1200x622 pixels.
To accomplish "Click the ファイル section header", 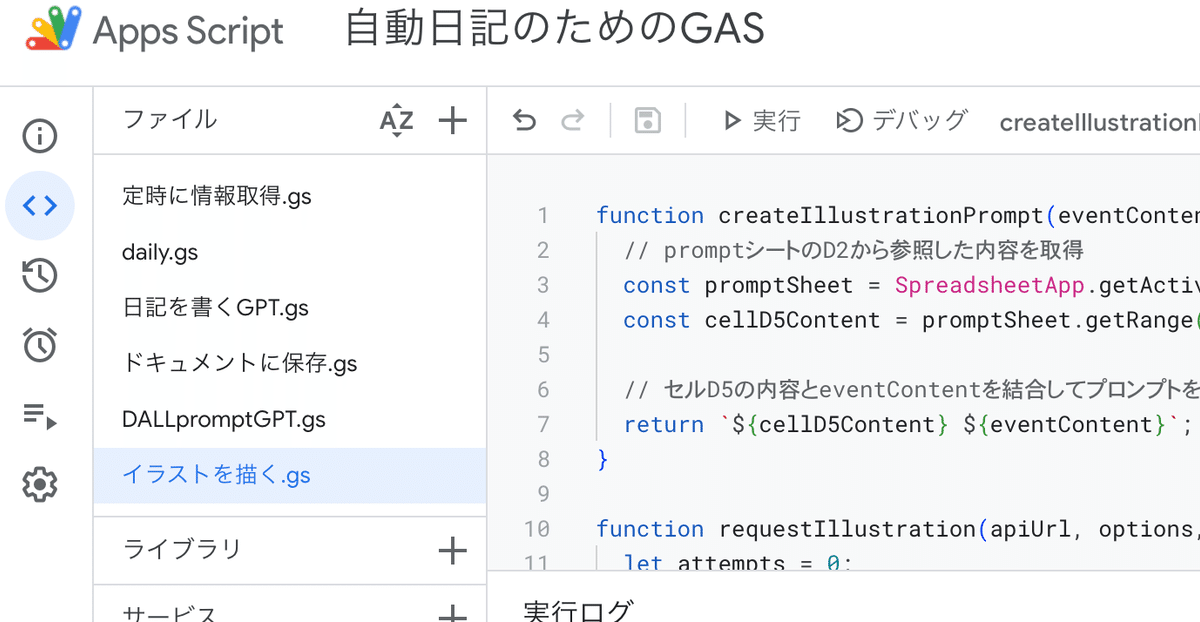I will [170, 120].
